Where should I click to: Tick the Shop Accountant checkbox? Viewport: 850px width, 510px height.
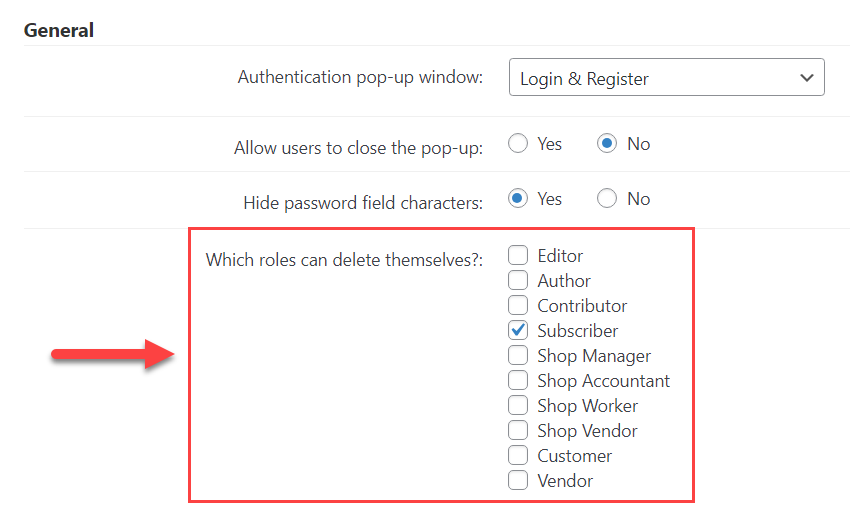point(518,380)
